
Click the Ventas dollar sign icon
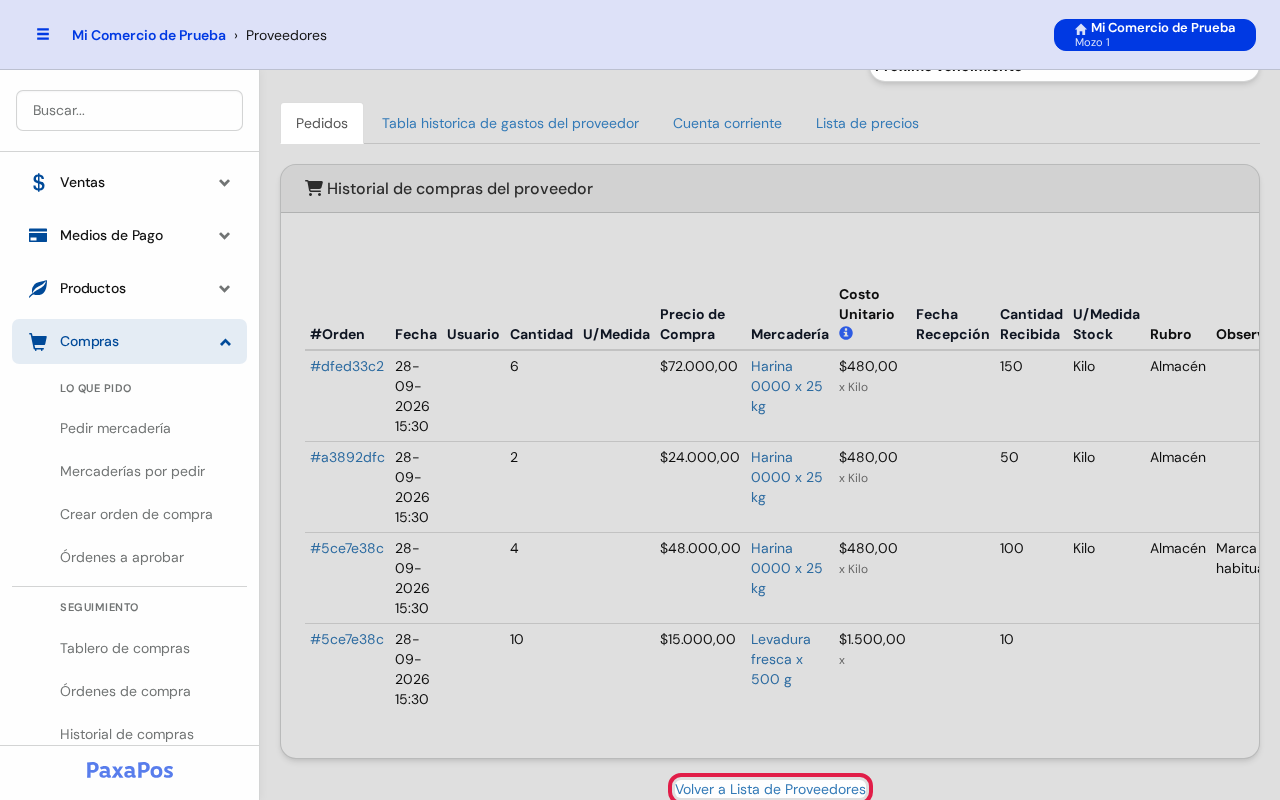[x=38, y=182]
